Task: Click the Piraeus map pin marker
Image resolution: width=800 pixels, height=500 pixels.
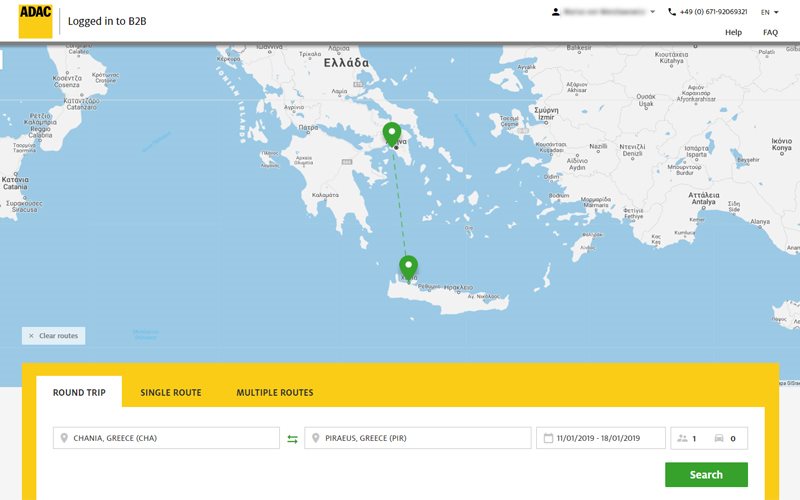Action: pyautogui.click(x=392, y=134)
